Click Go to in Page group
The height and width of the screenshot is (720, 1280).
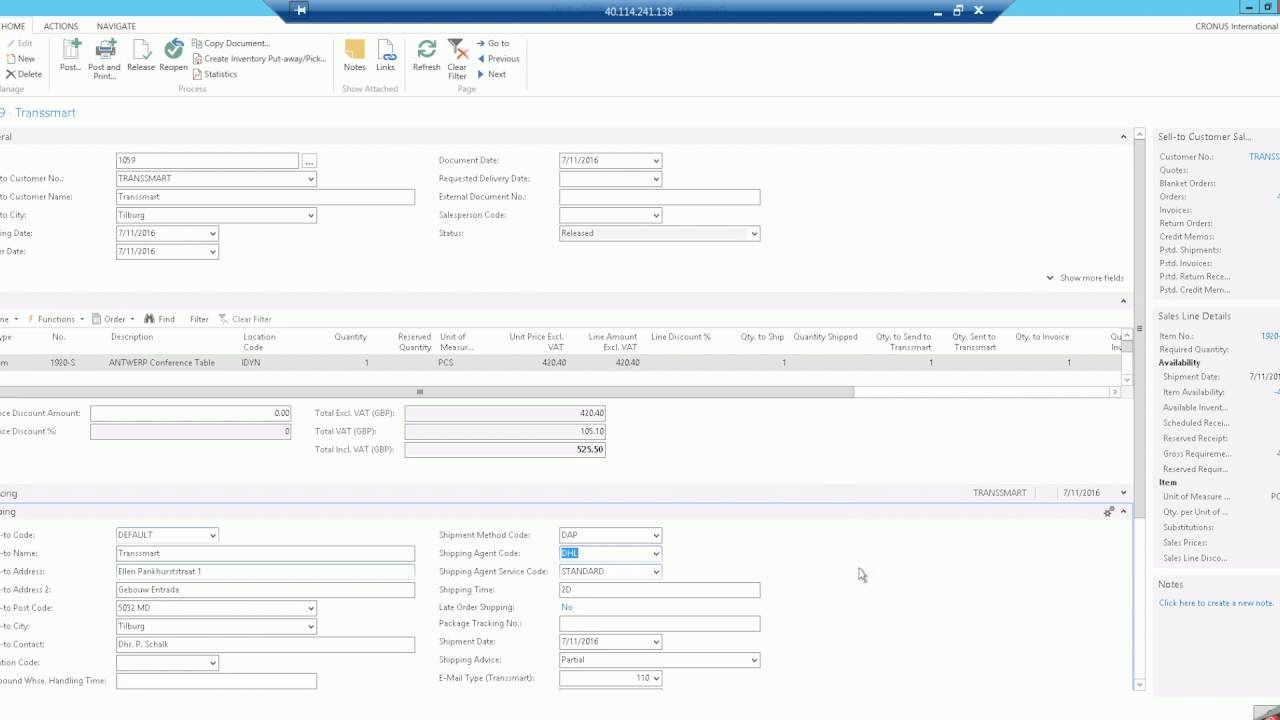point(492,44)
